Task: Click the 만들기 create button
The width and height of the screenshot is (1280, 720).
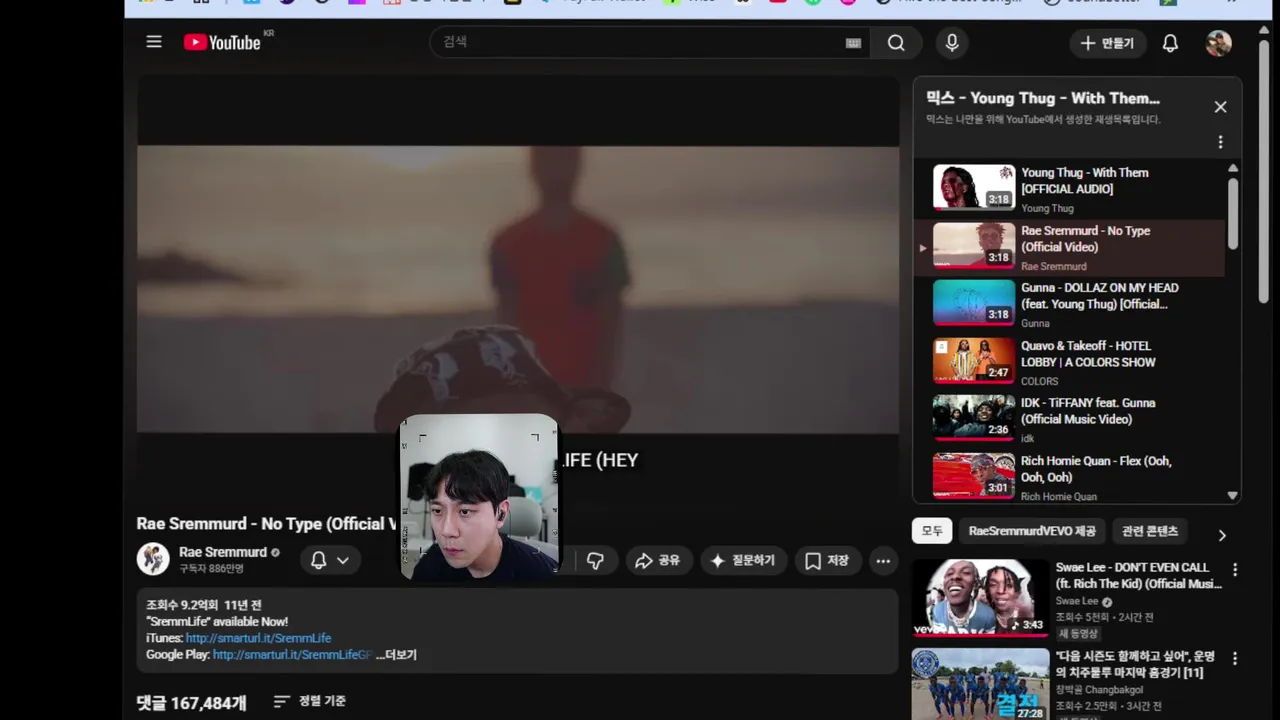Action: click(1107, 43)
